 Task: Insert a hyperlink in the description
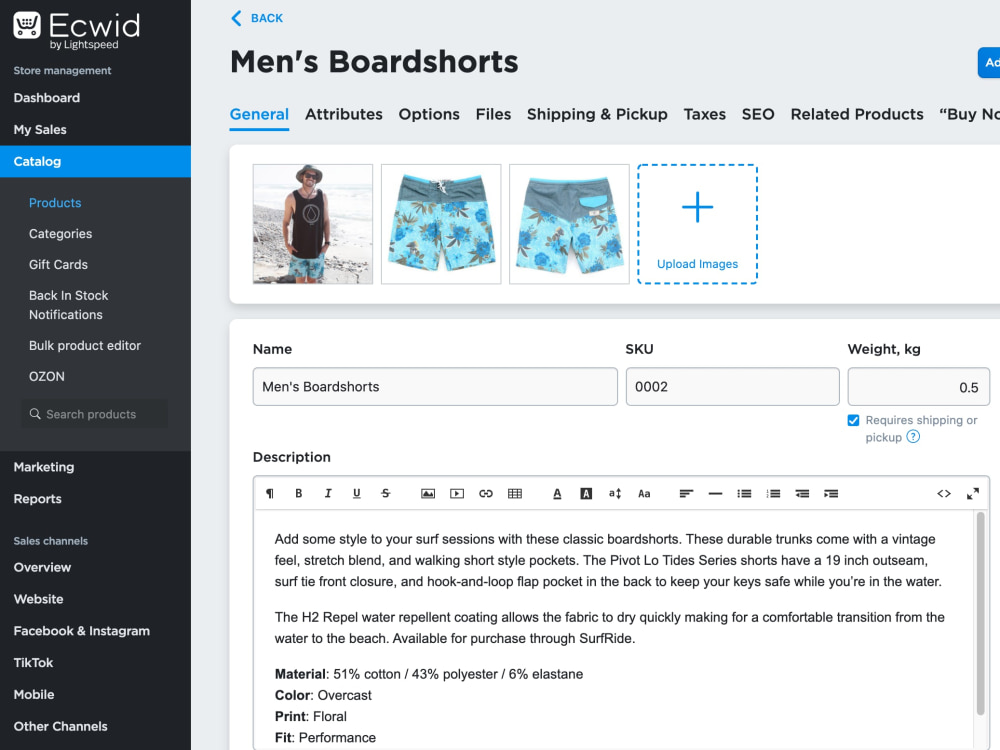click(x=486, y=494)
